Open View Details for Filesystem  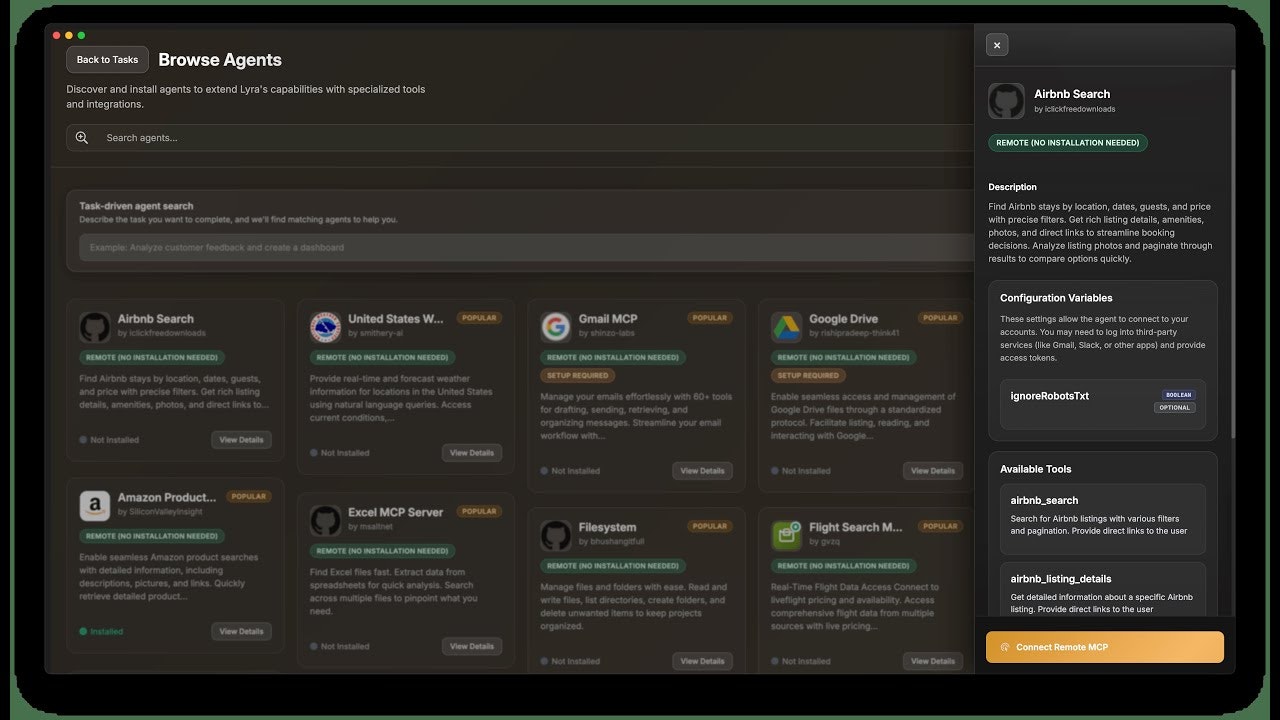coord(702,661)
